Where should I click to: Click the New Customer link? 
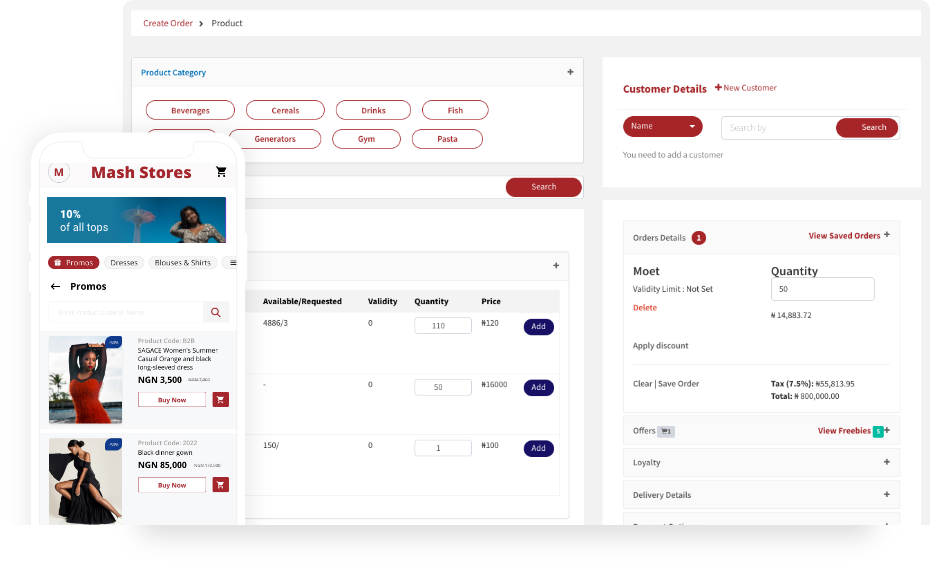(x=750, y=88)
